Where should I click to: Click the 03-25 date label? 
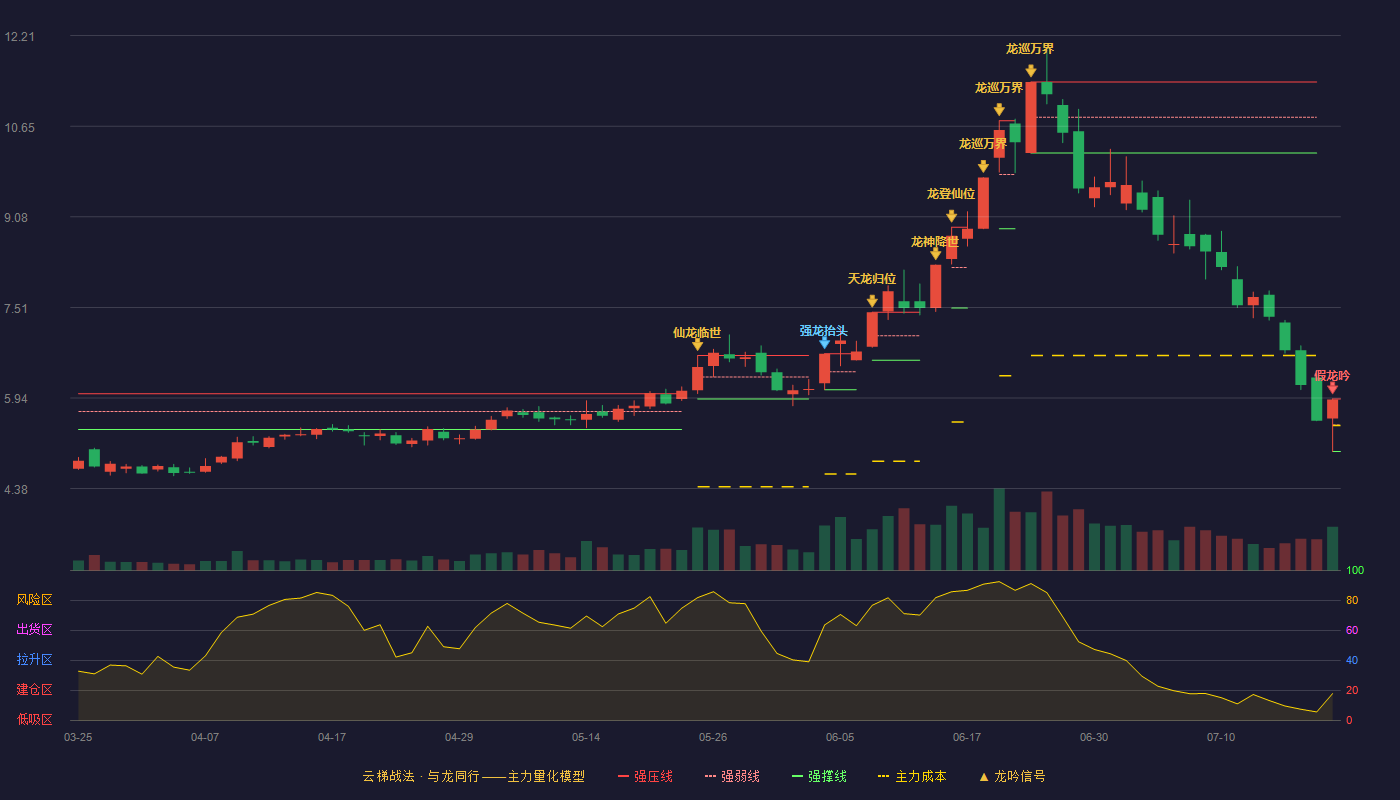[x=78, y=737]
